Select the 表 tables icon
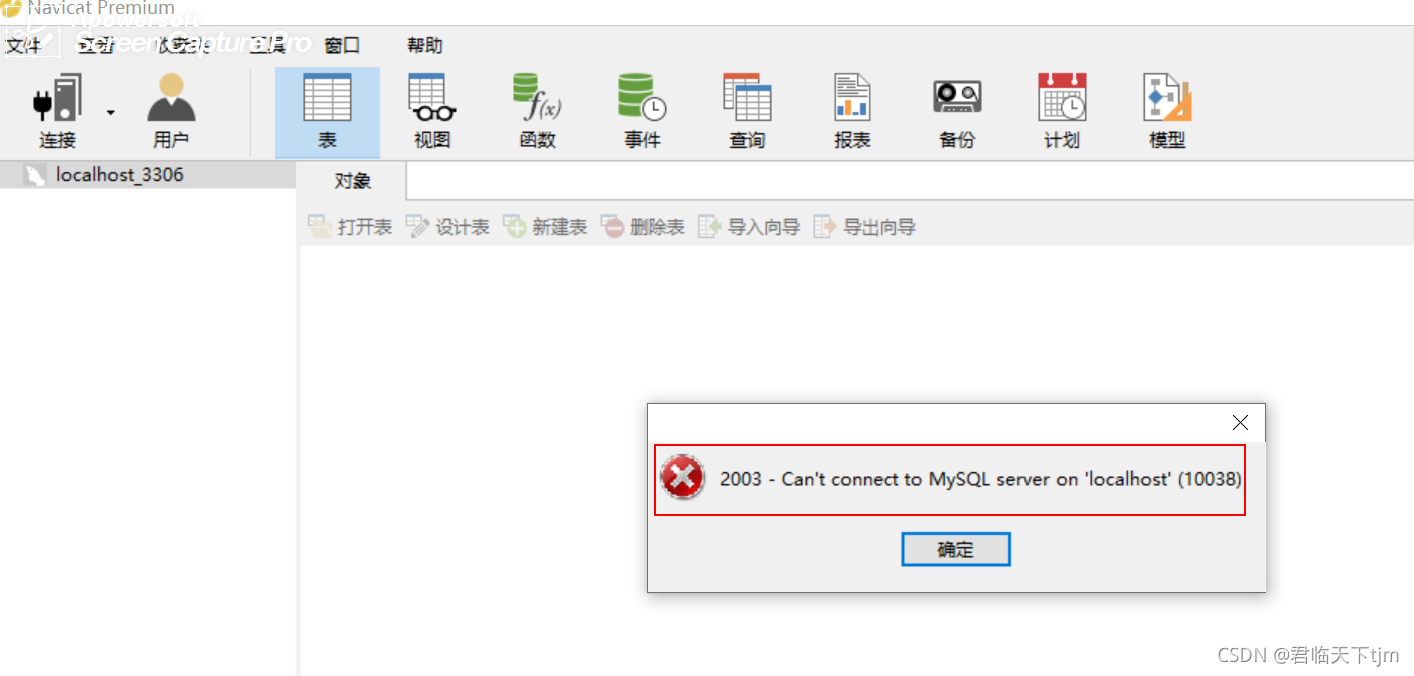This screenshot has height=676, width=1414. 327,112
